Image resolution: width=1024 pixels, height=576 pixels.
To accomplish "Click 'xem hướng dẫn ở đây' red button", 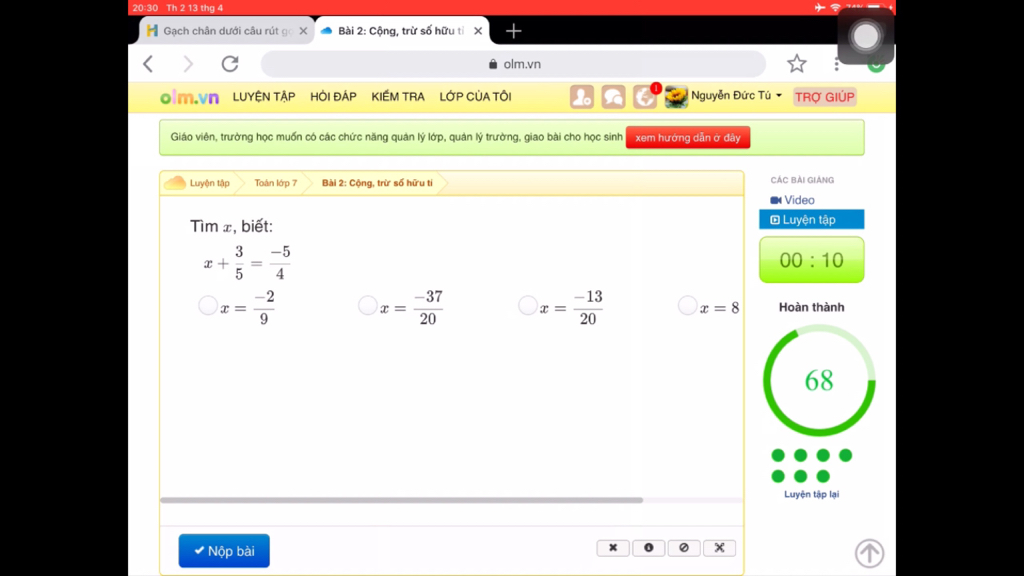I will click(x=688, y=138).
